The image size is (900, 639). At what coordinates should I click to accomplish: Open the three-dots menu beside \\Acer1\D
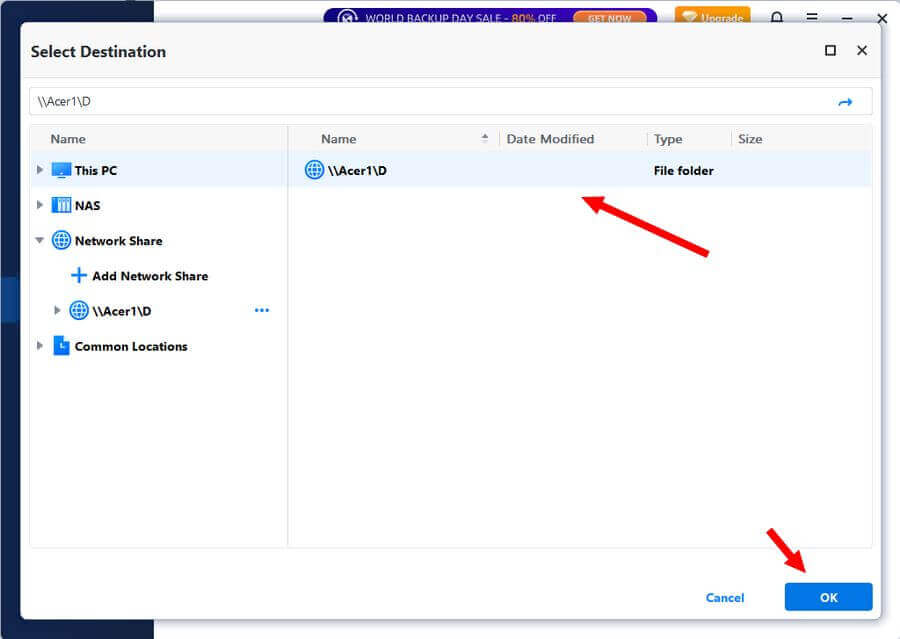[x=262, y=311]
